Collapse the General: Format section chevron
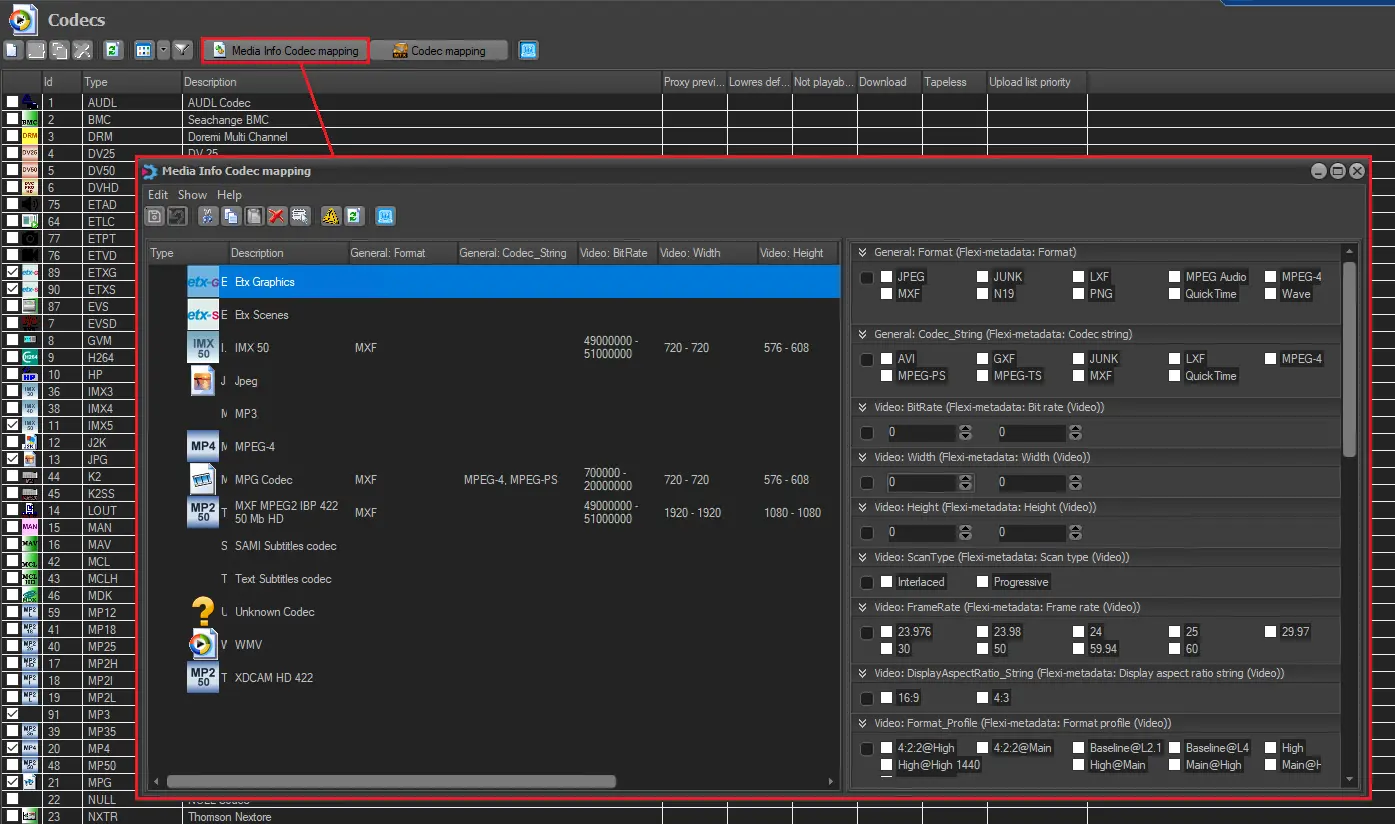Image resolution: width=1395 pixels, height=824 pixels. (862, 252)
